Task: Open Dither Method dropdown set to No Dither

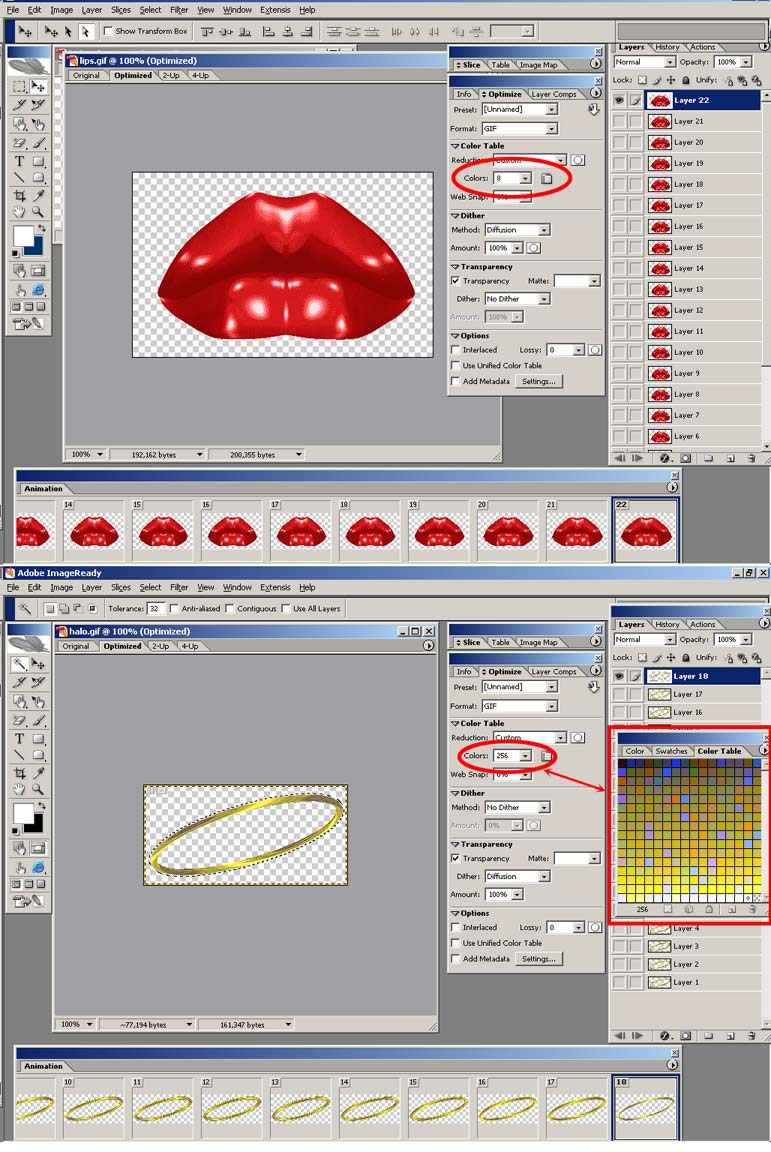Action: click(544, 807)
